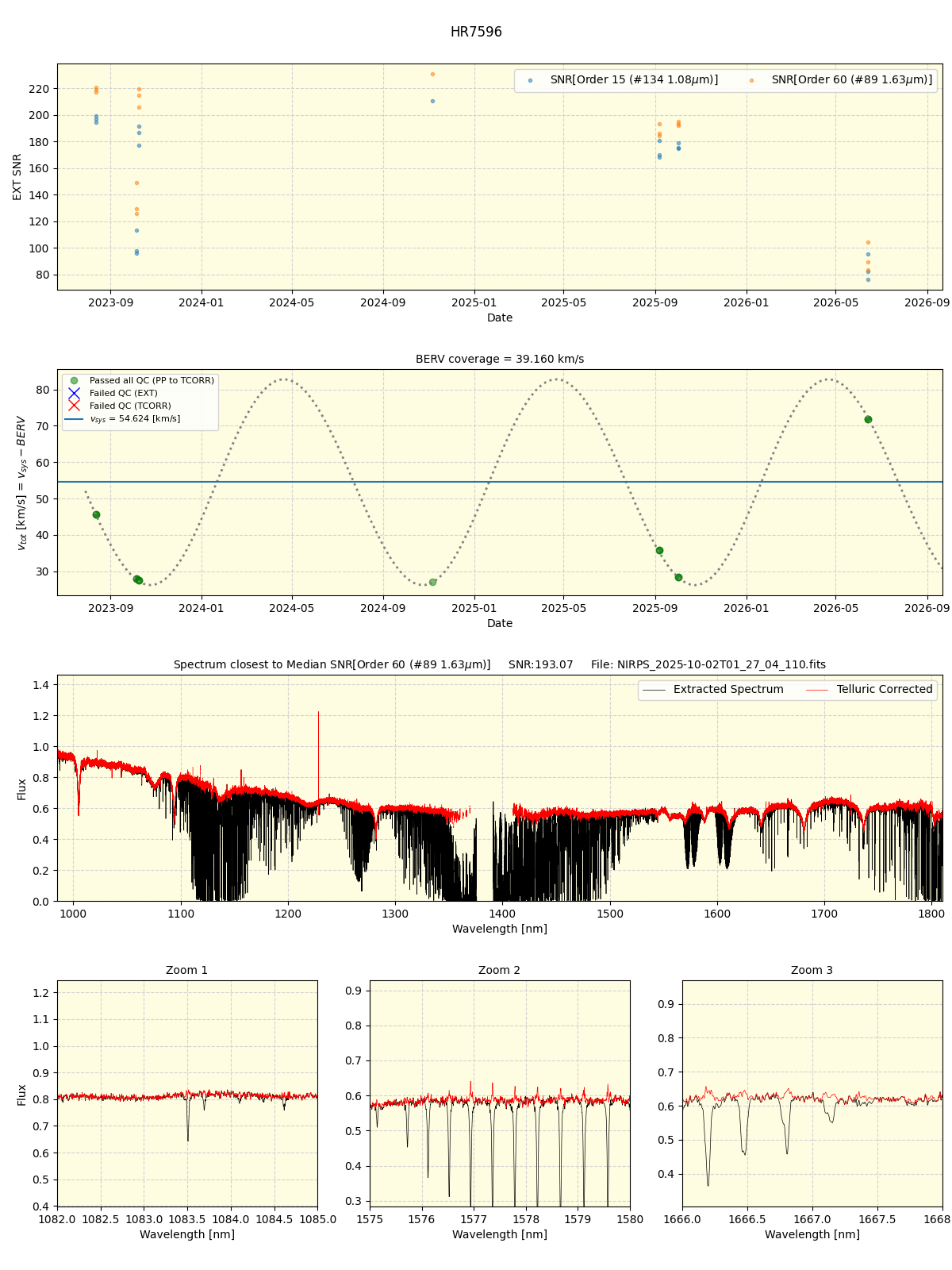952x1270 pixels.
Task: Click the Flux y-axis label of the main spectrum
Action: (21, 788)
